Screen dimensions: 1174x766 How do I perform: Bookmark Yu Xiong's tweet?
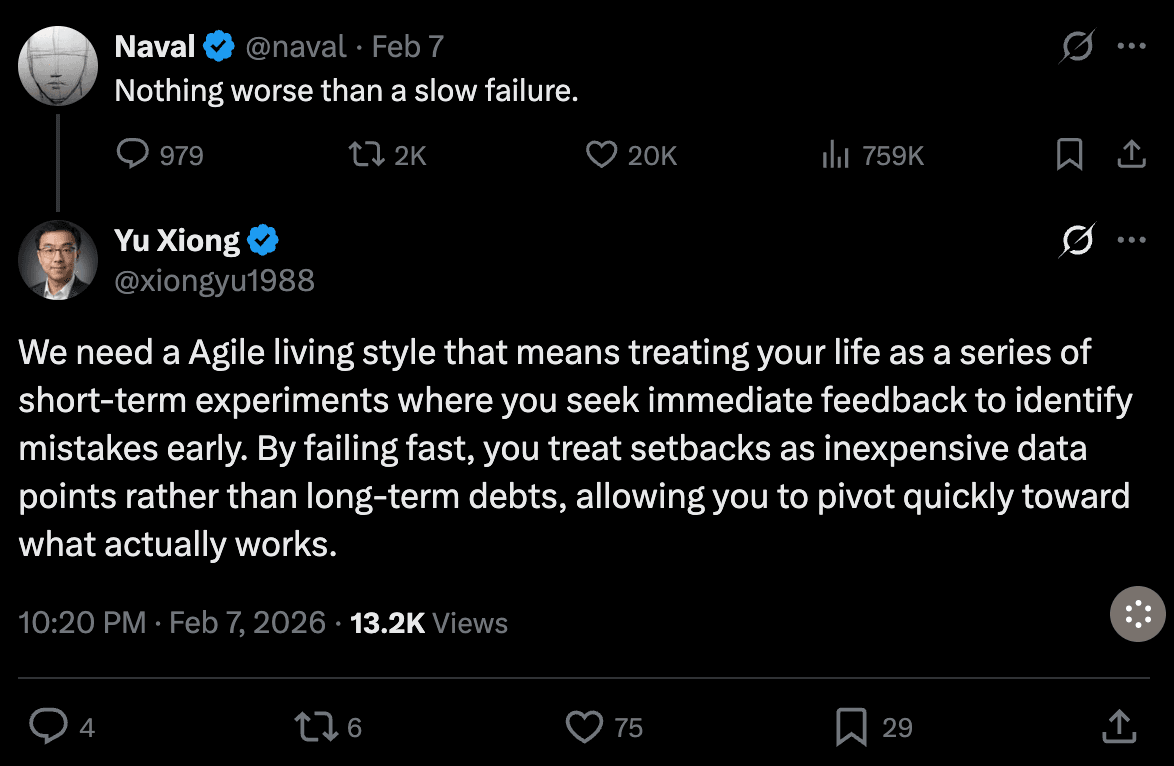[851, 727]
